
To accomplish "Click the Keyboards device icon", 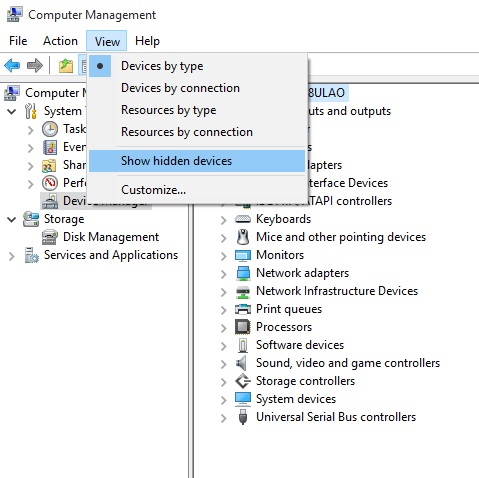I will (243, 219).
